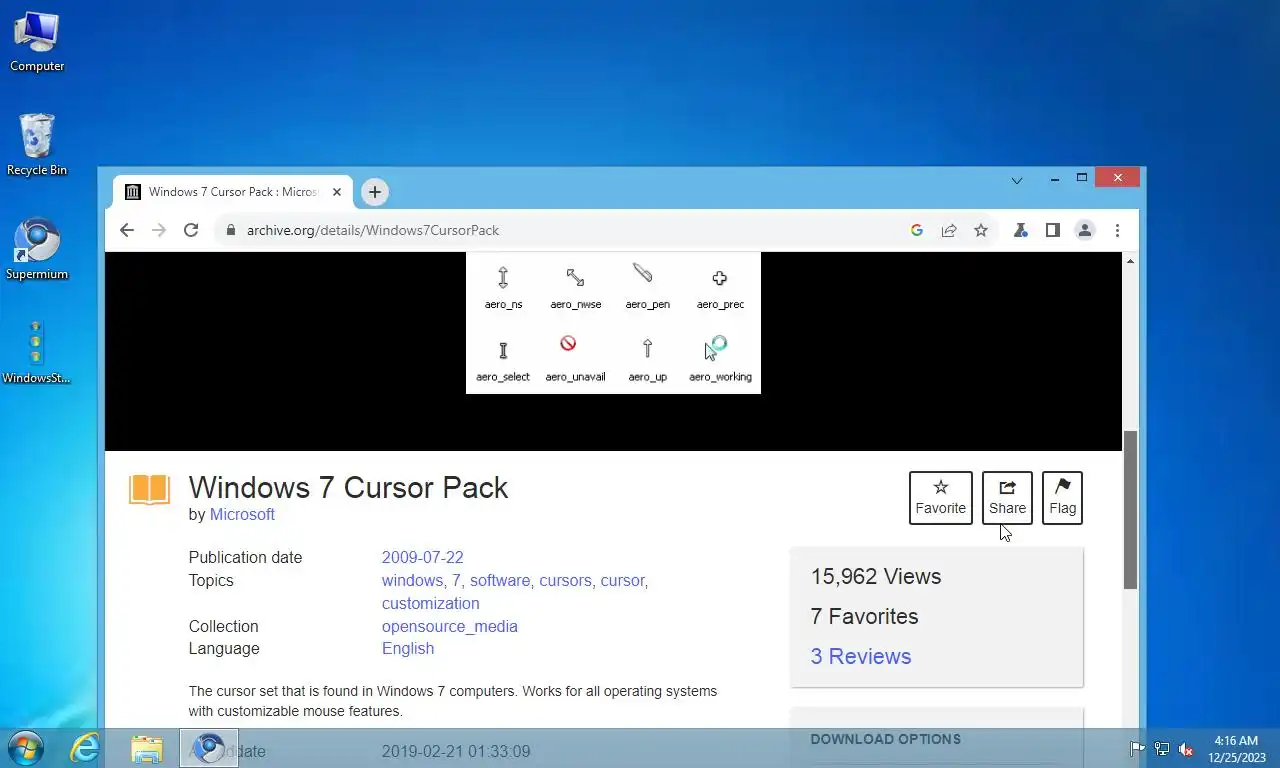Click the cursor topic link
1280x768 pixels.
point(623,580)
